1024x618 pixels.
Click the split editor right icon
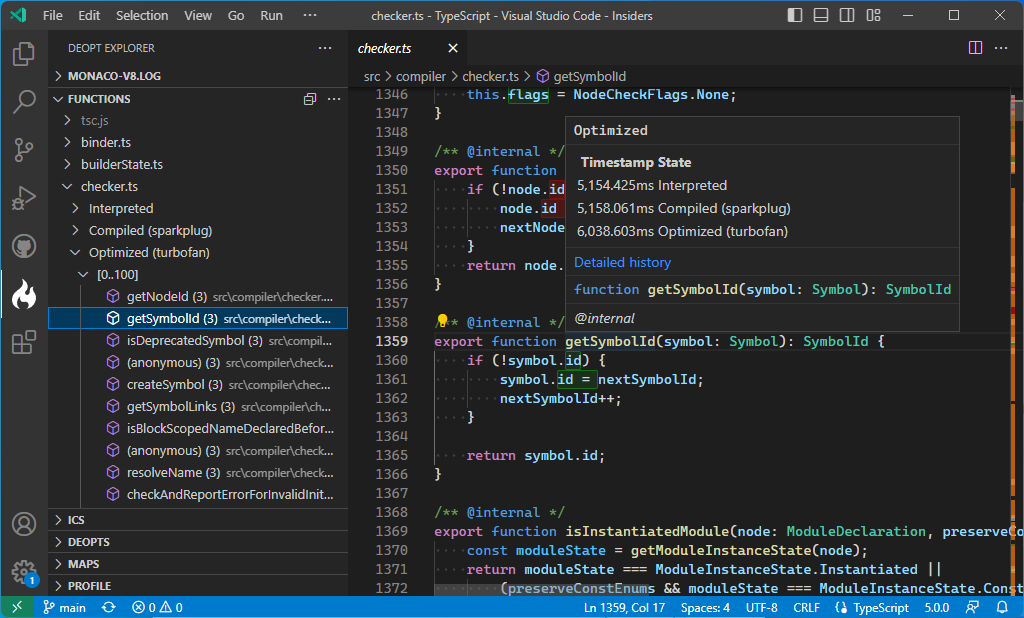975,48
